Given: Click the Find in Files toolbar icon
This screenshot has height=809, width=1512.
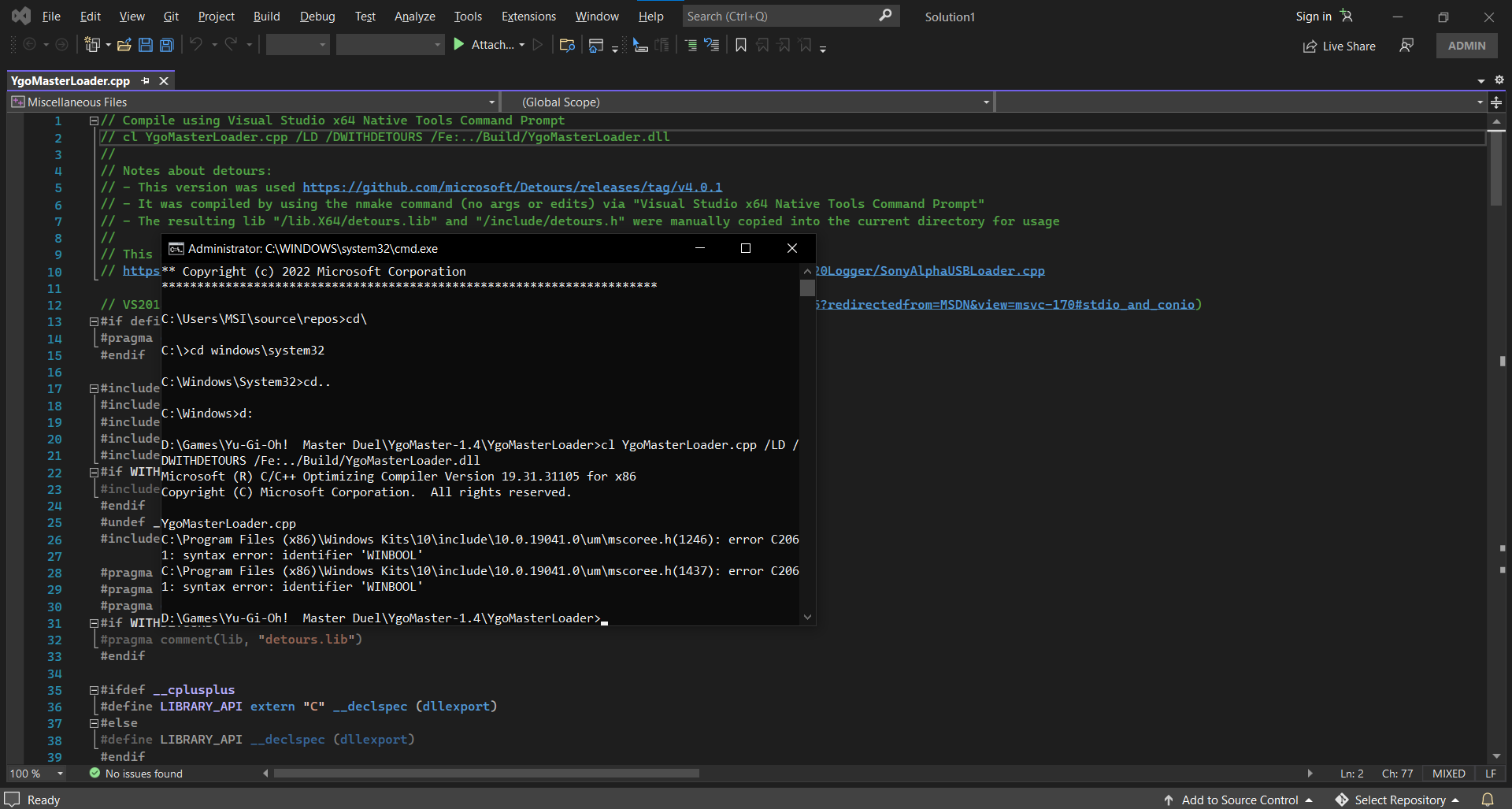Looking at the screenshot, I should click(x=569, y=45).
